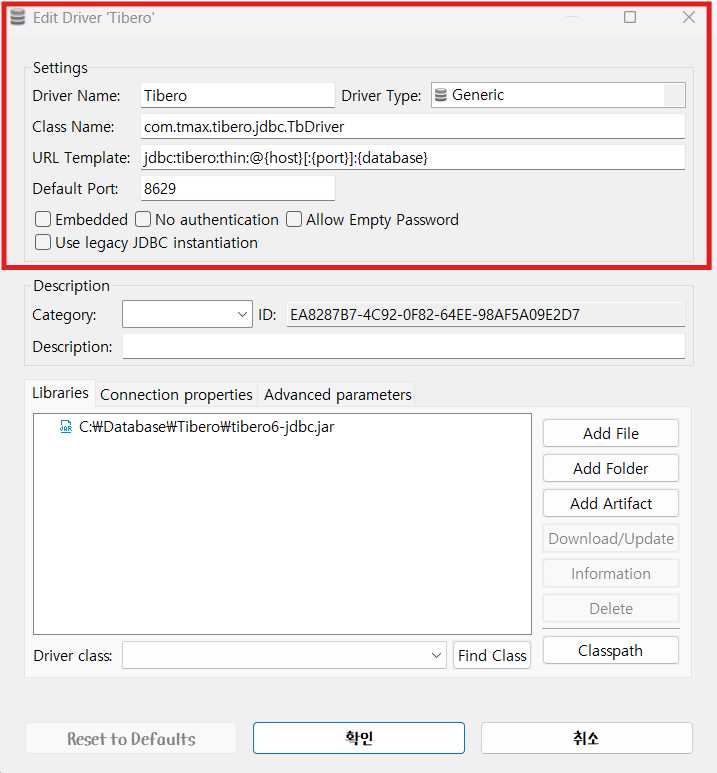Enable Use legacy JDBC instantiation
The height and width of the screenshot is (773, 717).
[x=43, y=243]
